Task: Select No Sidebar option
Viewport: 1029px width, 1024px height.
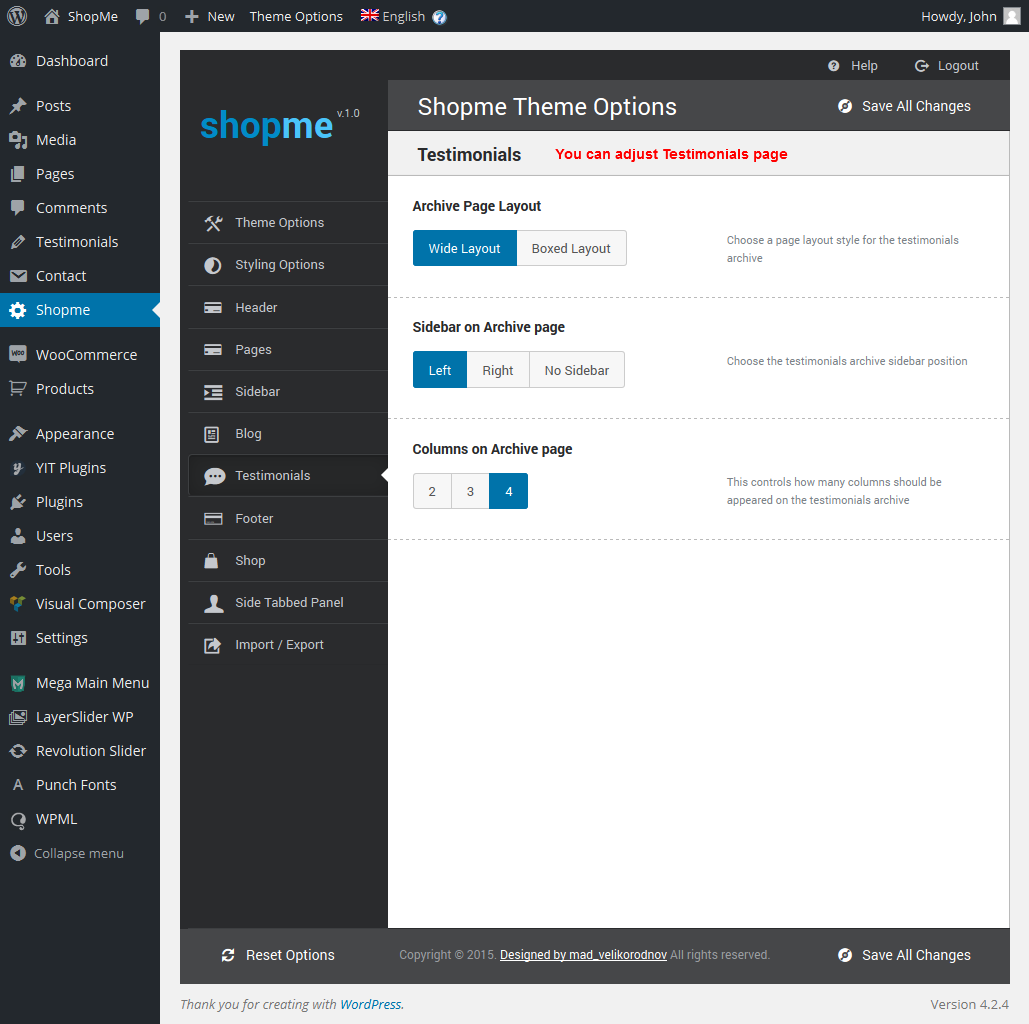Action: tap(576, 370)
